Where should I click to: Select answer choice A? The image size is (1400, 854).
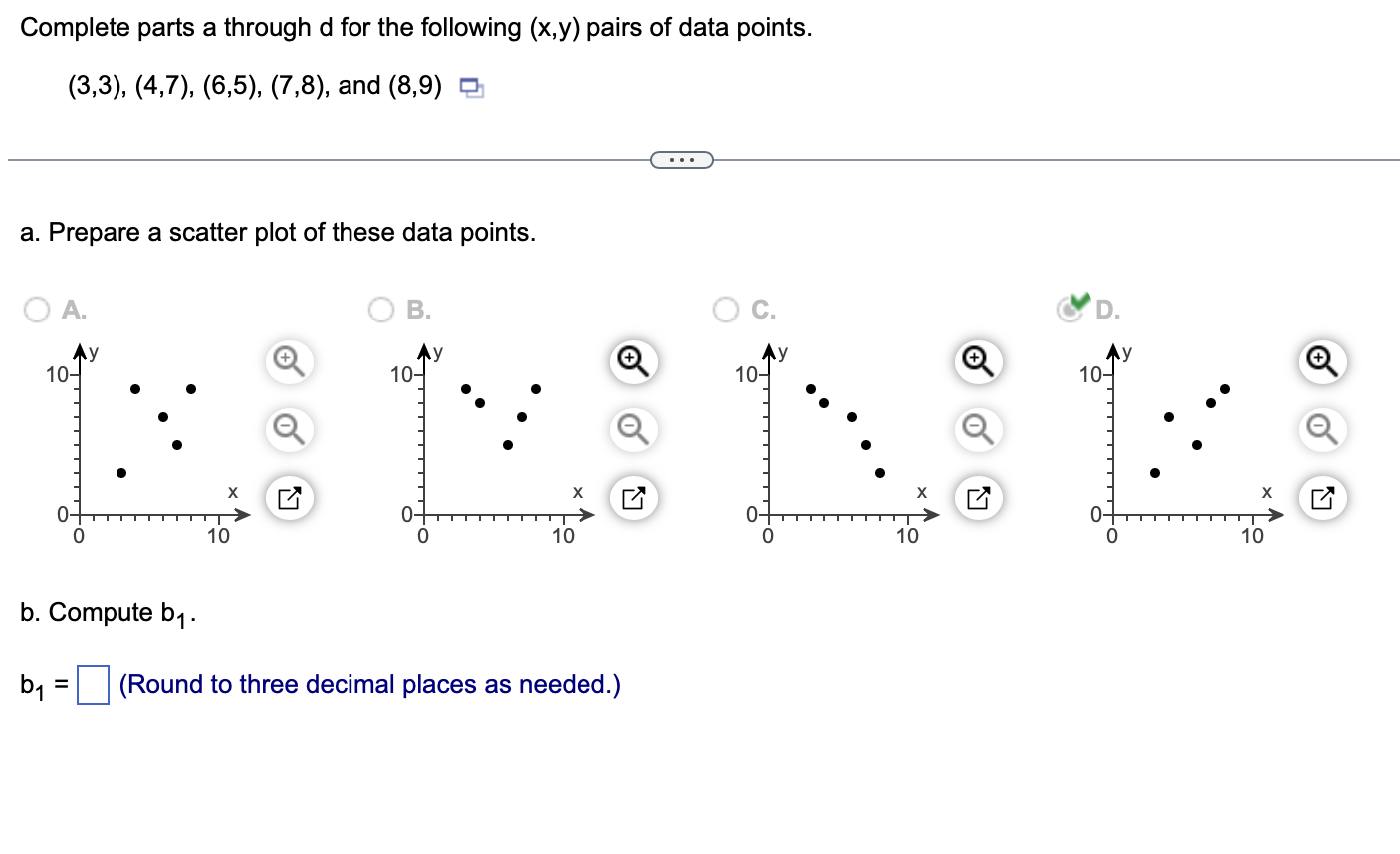point(37,310)
